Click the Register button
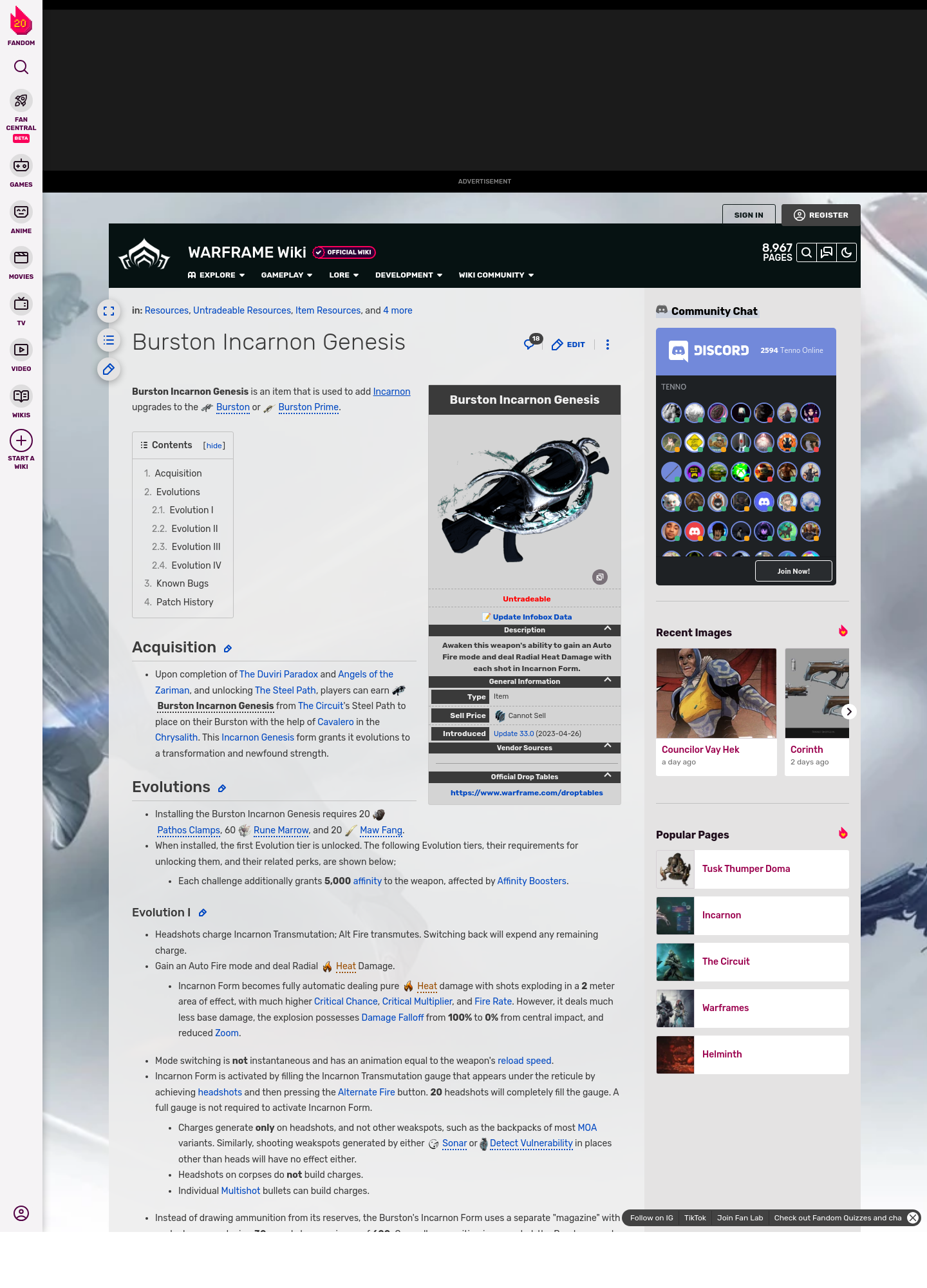Screen dimensions: 927x1288 pyautogui.click(x=821, y=215)
